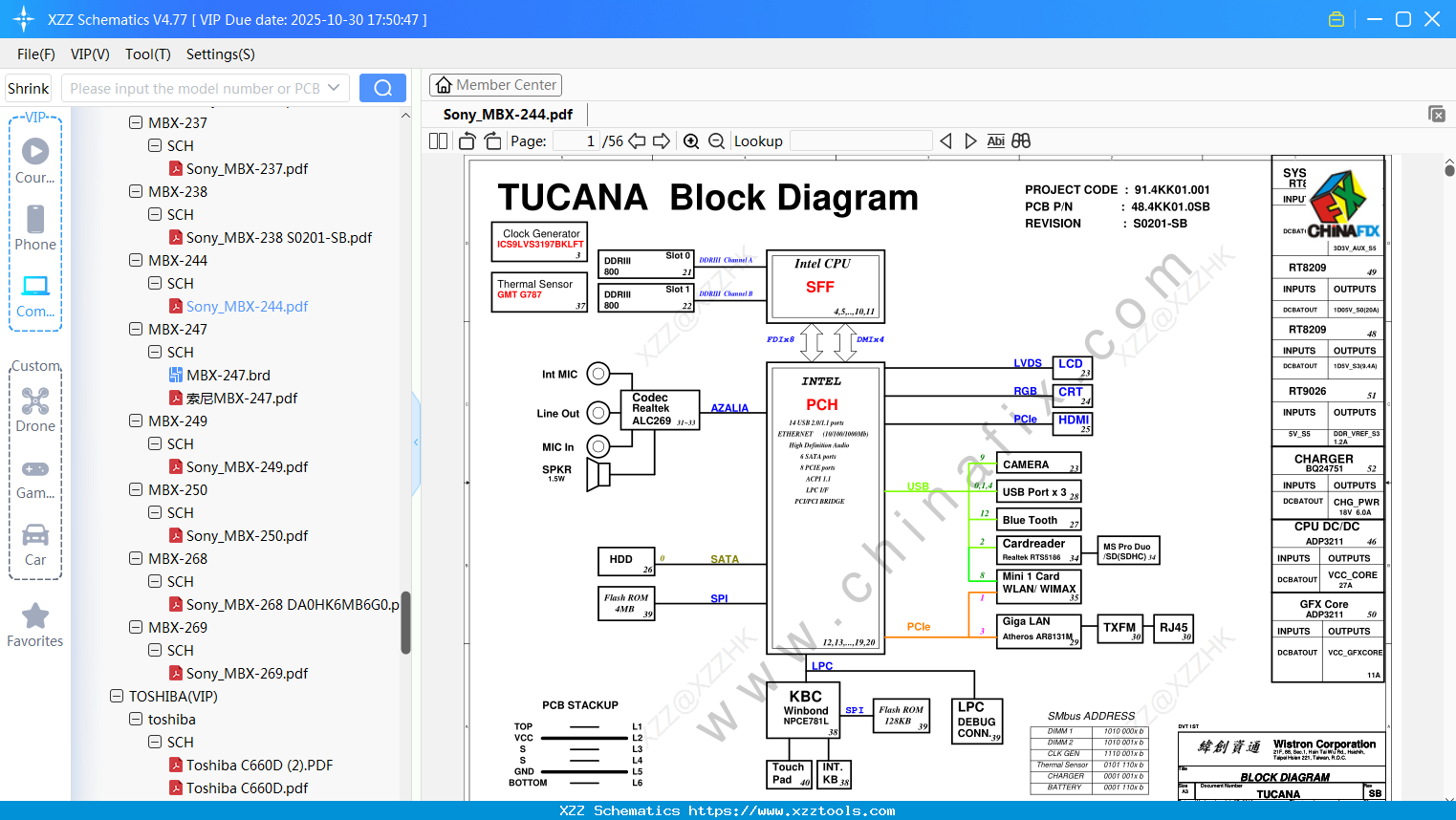Collapse the MBX-247 tree node
Screen dimensions: 1456x820
coord(136,330)
